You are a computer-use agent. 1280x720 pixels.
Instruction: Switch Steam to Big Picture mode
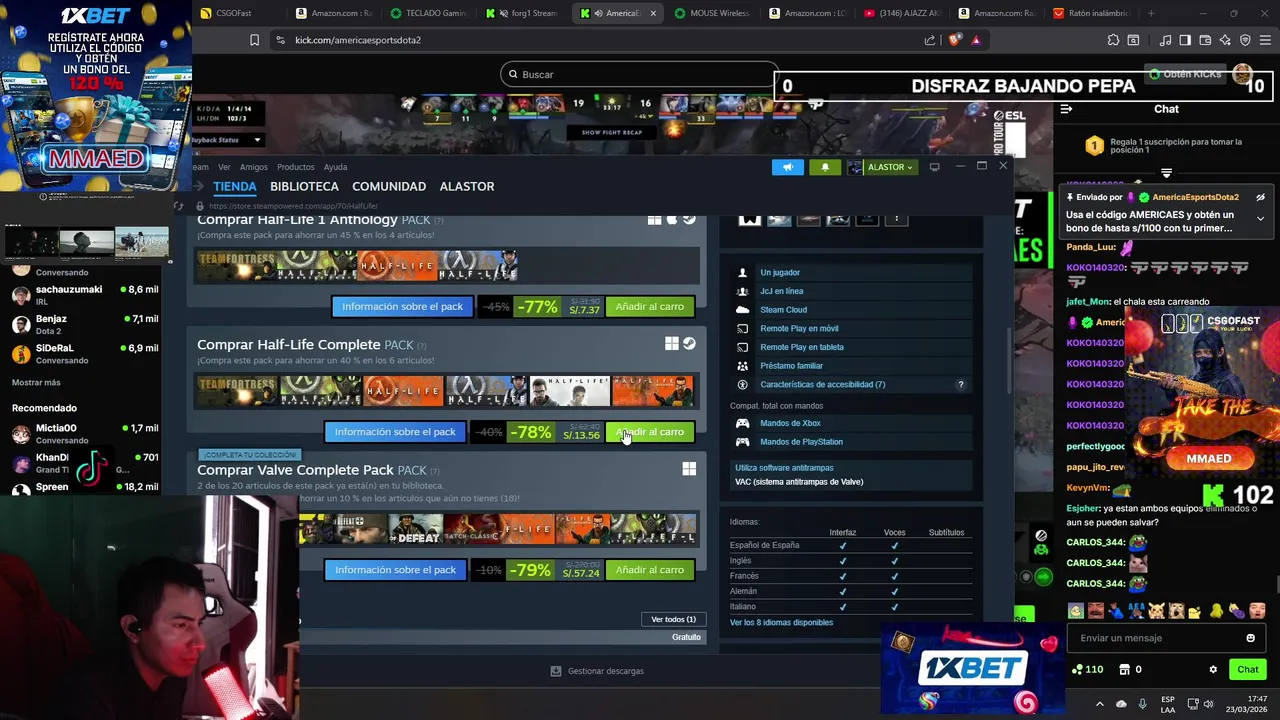(x=934, y=167)
